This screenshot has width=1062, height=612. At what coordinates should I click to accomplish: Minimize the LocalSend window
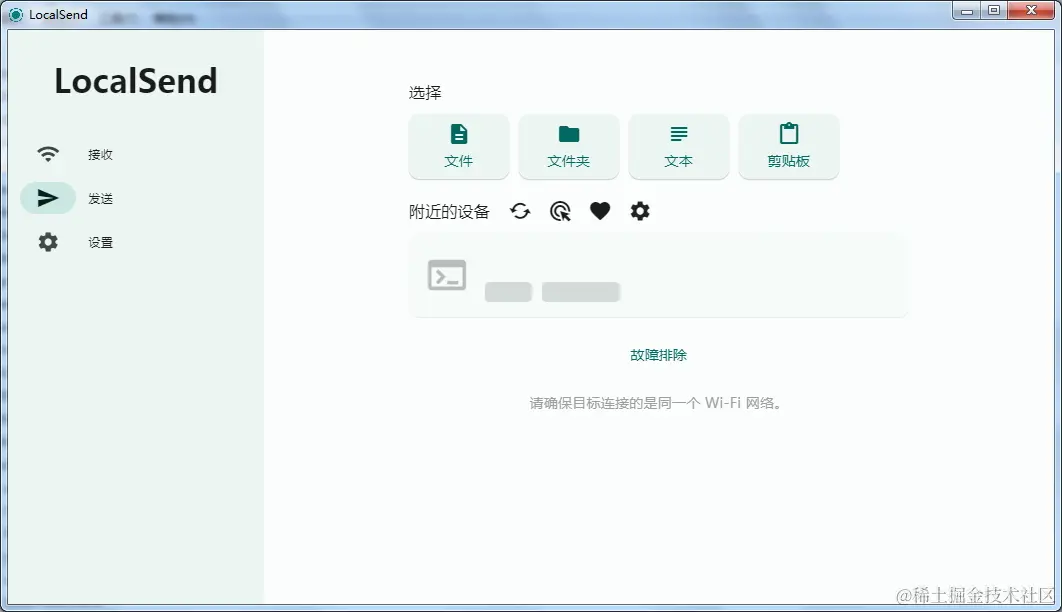(967, 11)
